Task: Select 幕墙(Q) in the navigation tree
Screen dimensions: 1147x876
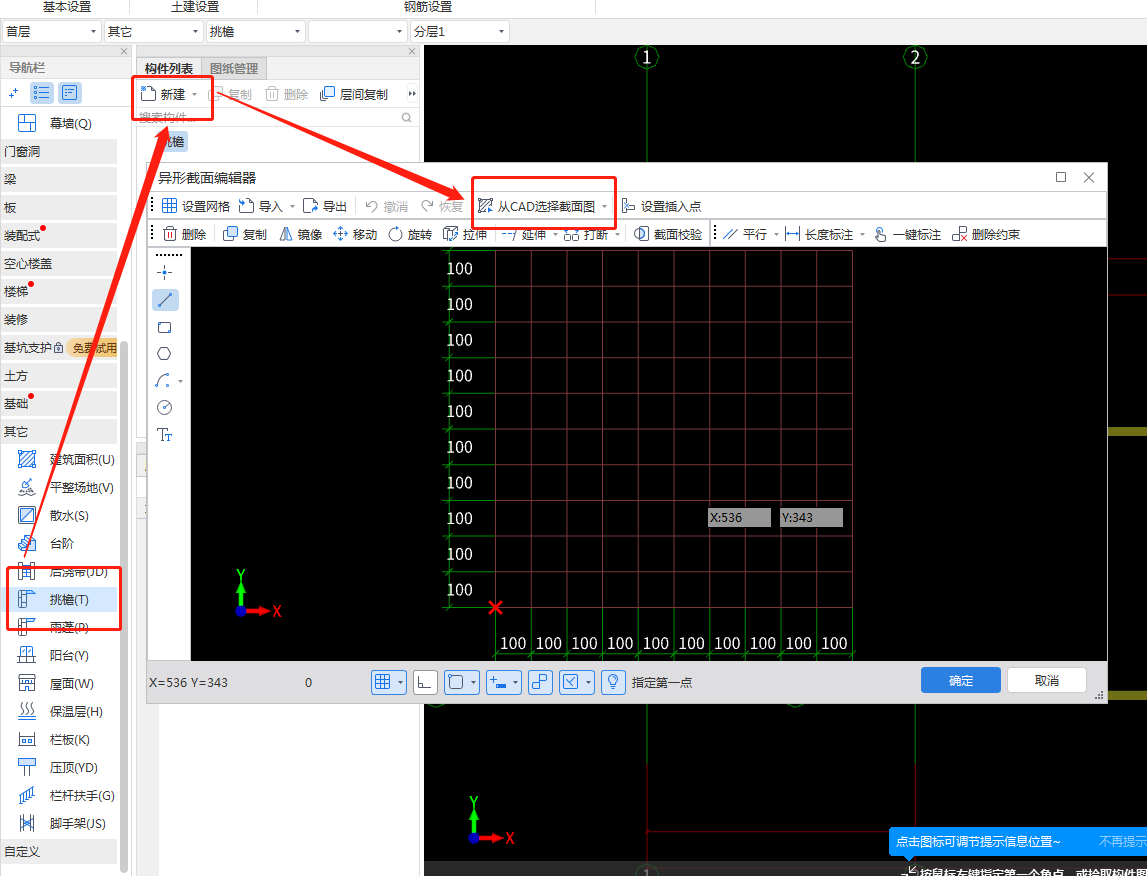Action: pos(59,124)
